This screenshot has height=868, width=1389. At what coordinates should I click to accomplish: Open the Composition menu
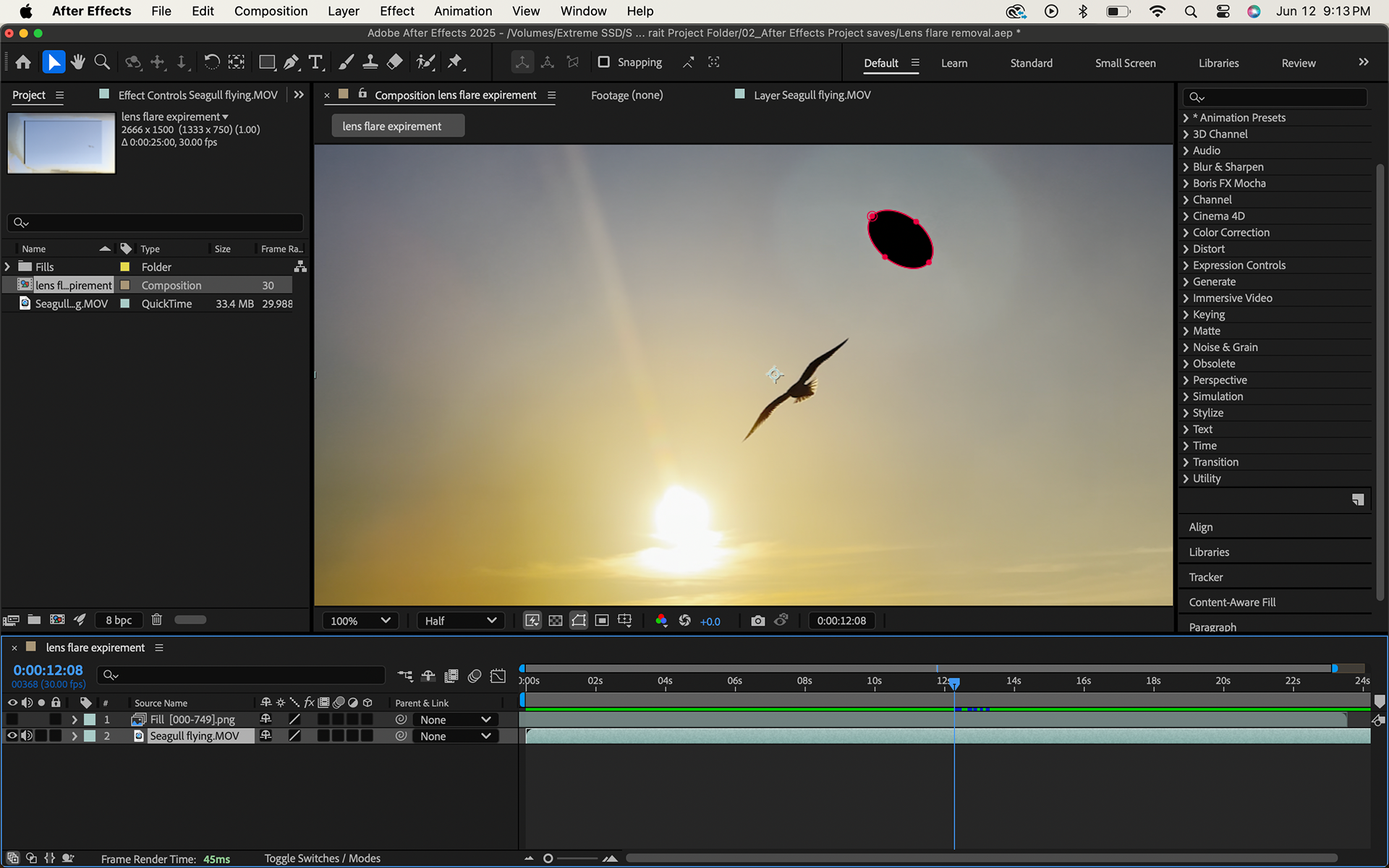coord(271,11)
